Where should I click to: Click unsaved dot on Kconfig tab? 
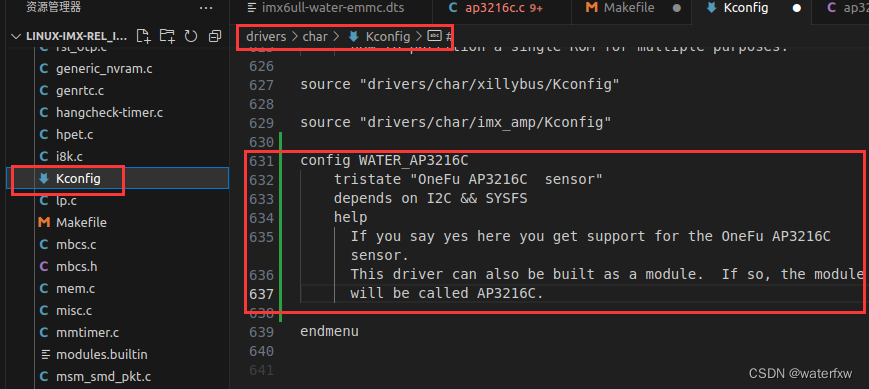point(797,8)
